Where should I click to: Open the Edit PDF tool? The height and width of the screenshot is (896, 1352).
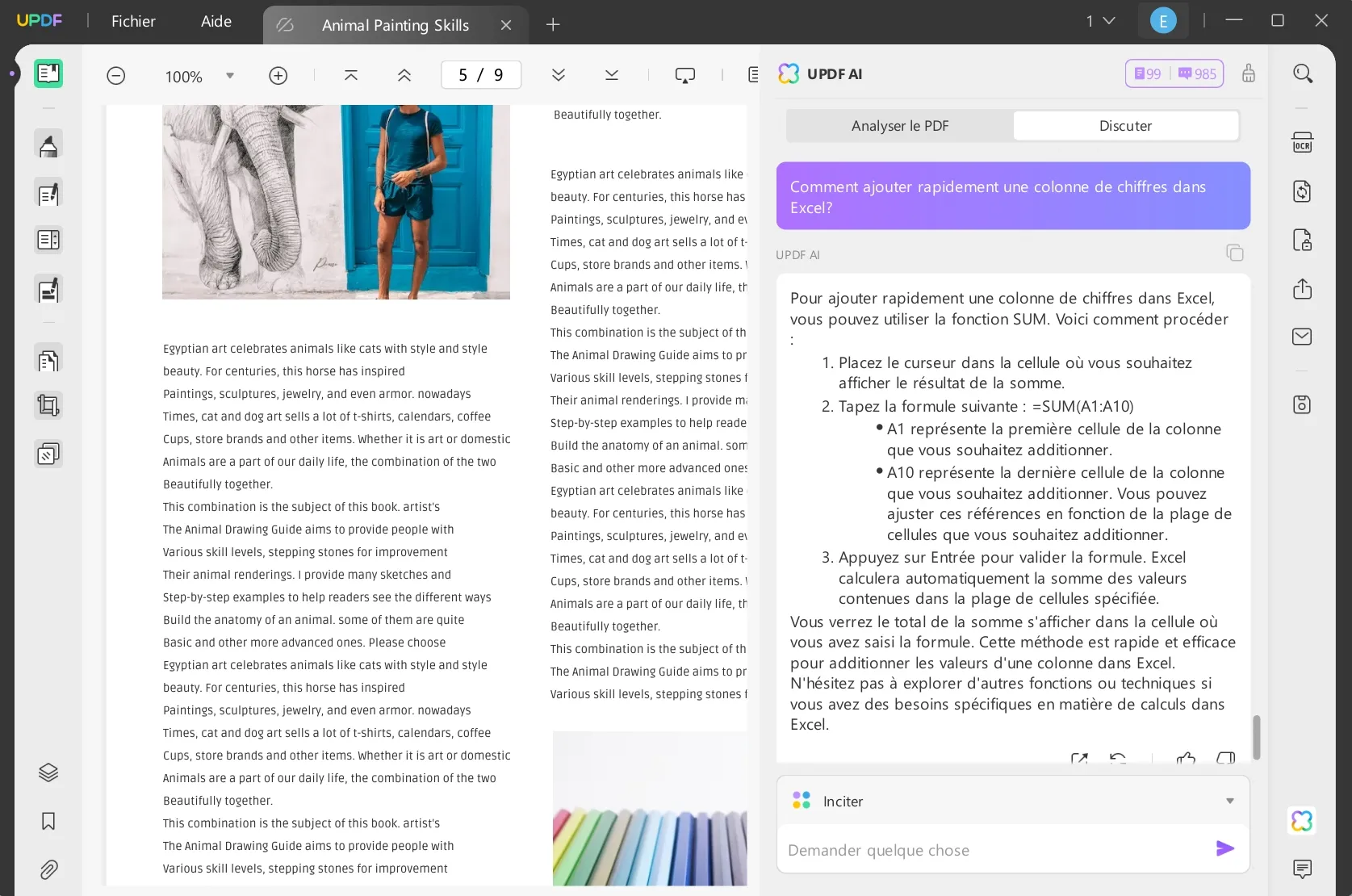click(x=48, y=194)
